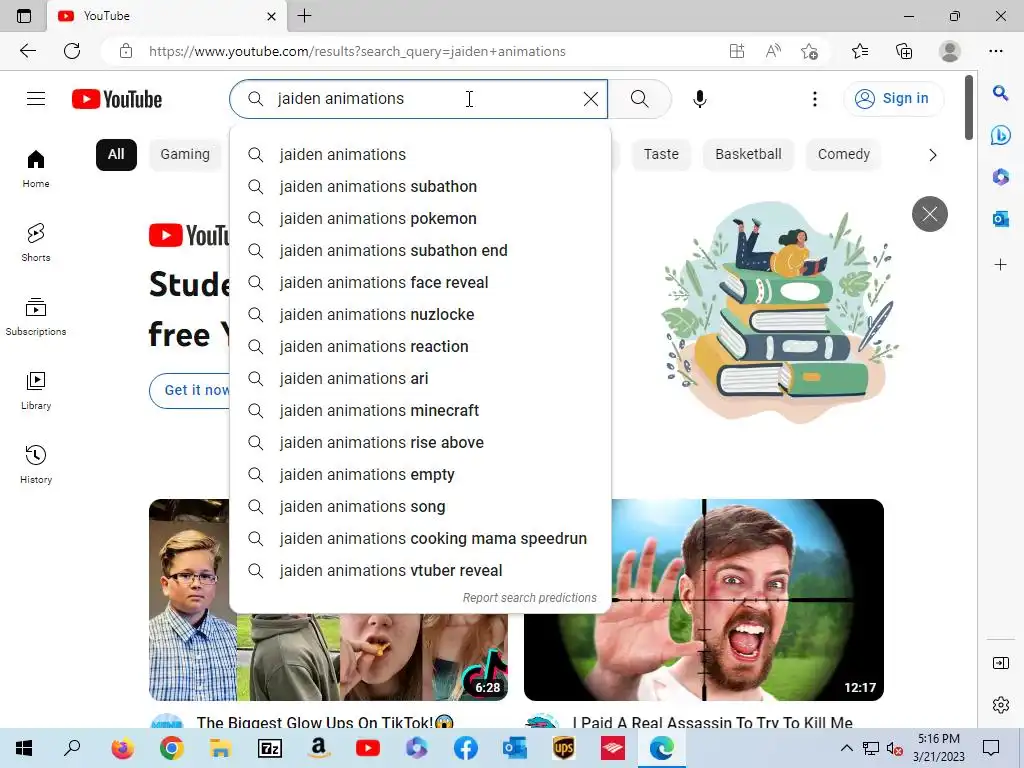Add this page to favorites
This screenshot has height=768, width=1024.
(x=809, y=51)
